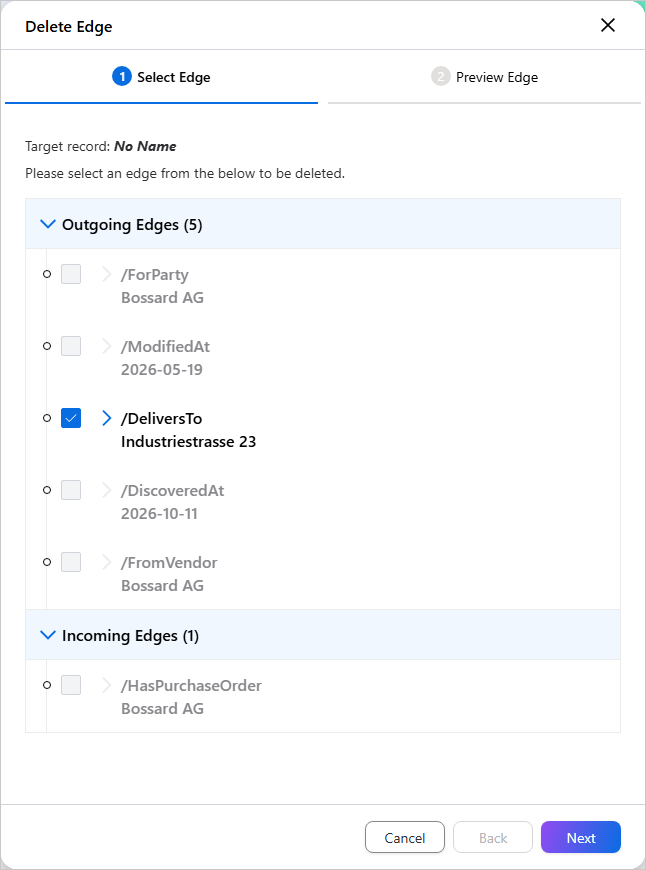Select the /FromVendor edge label

click(169, 563)
